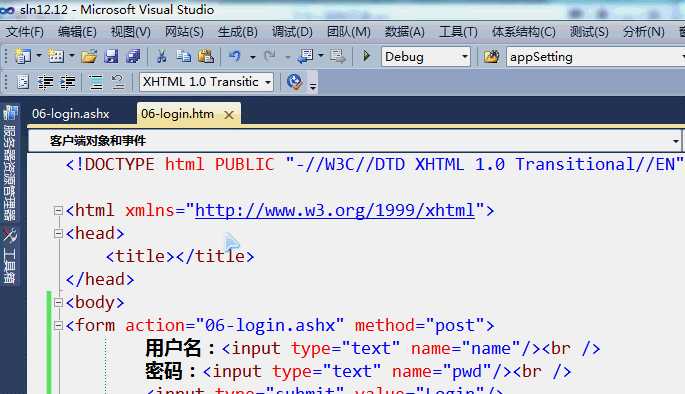Click the appSetting search combo box
Screen dimensions: 685x394
point(595,57)
